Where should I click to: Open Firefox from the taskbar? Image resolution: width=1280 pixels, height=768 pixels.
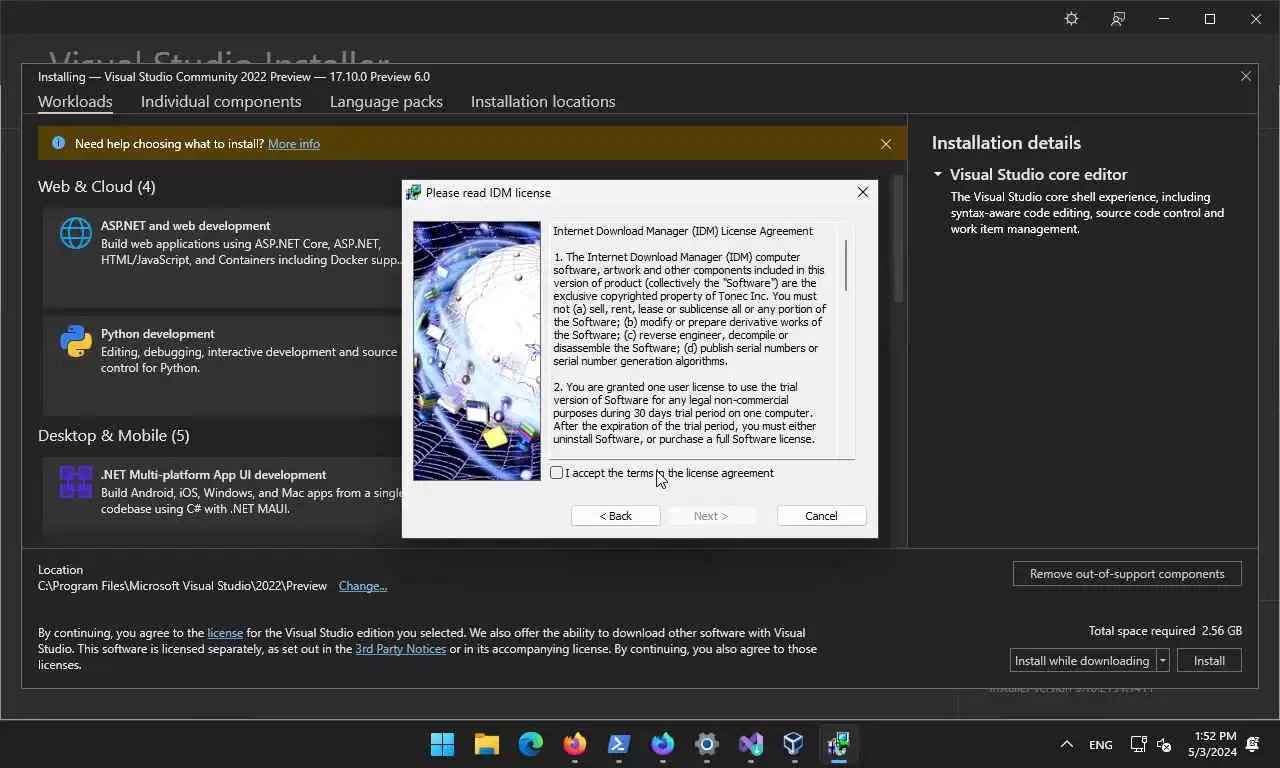click(575, 744)
